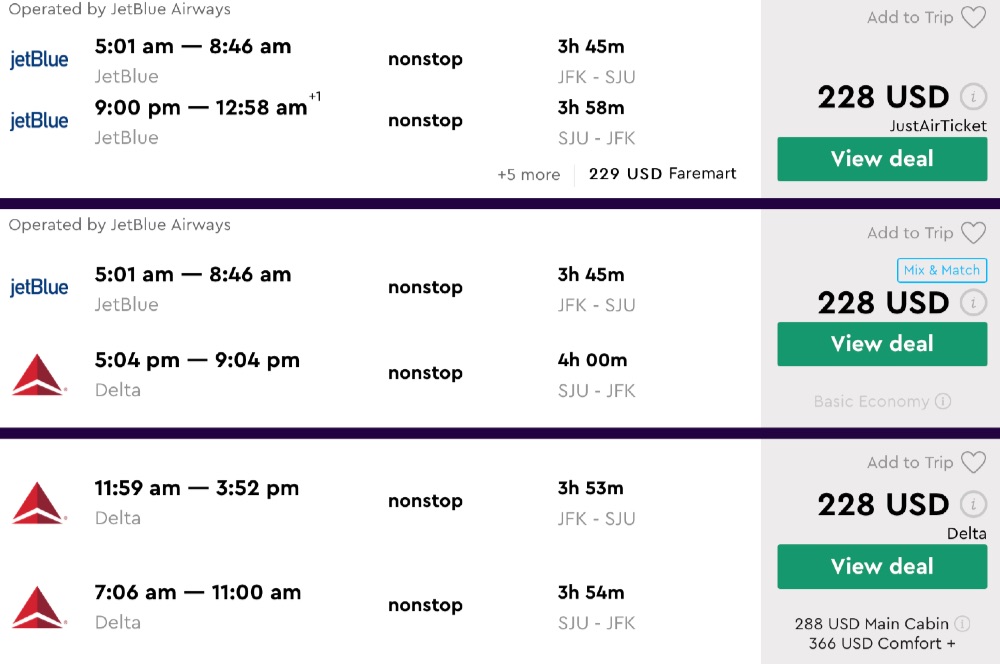Choose the 288 USD Main Cabin fare
The width and height of the screenshot is (1000, 664).
point(872,623)
